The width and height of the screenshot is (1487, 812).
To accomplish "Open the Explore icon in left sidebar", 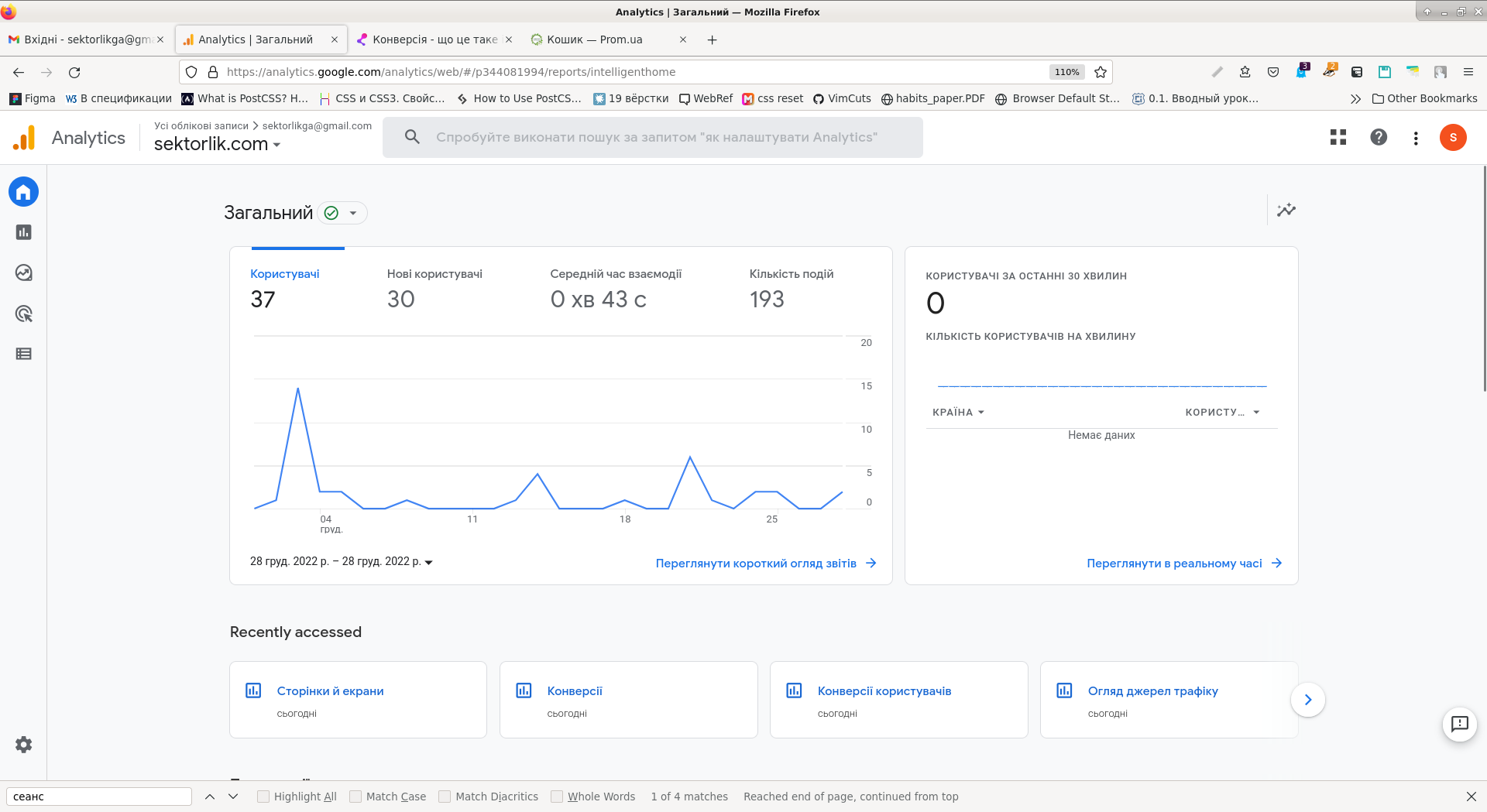I will pyautogui.click(x=23, y=272).
